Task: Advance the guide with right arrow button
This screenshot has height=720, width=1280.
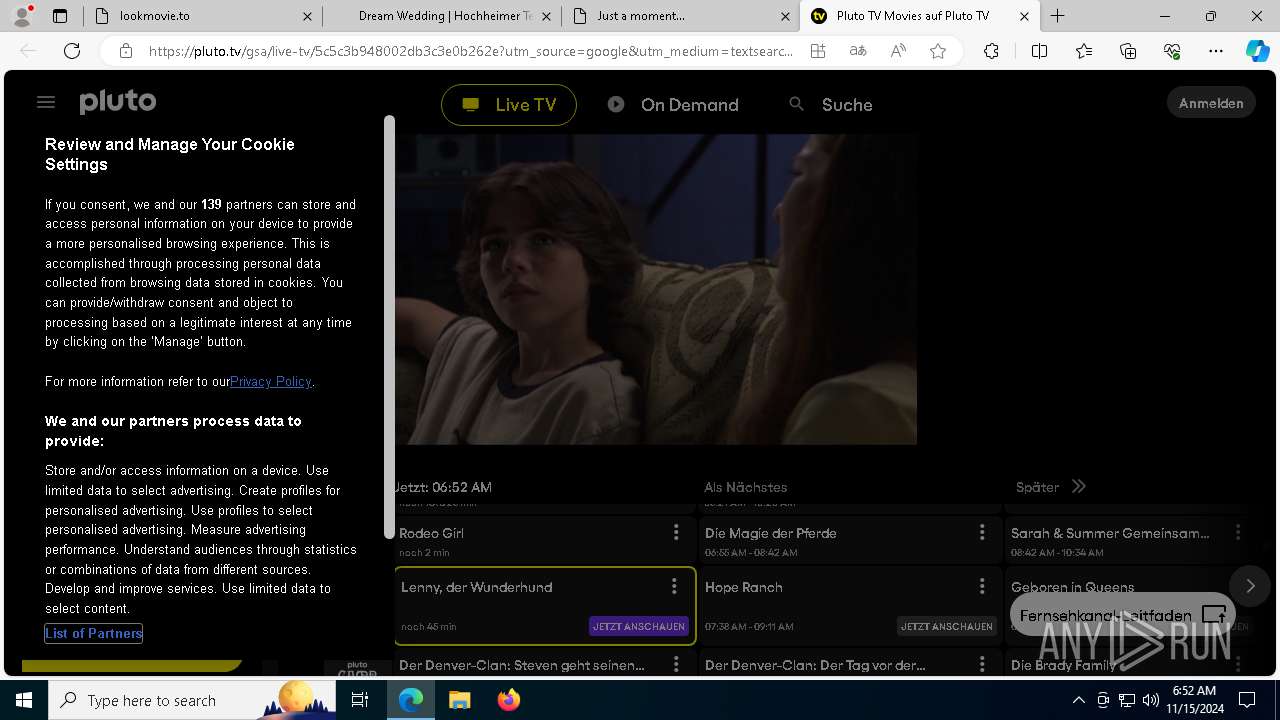Action: [1250, 586]
